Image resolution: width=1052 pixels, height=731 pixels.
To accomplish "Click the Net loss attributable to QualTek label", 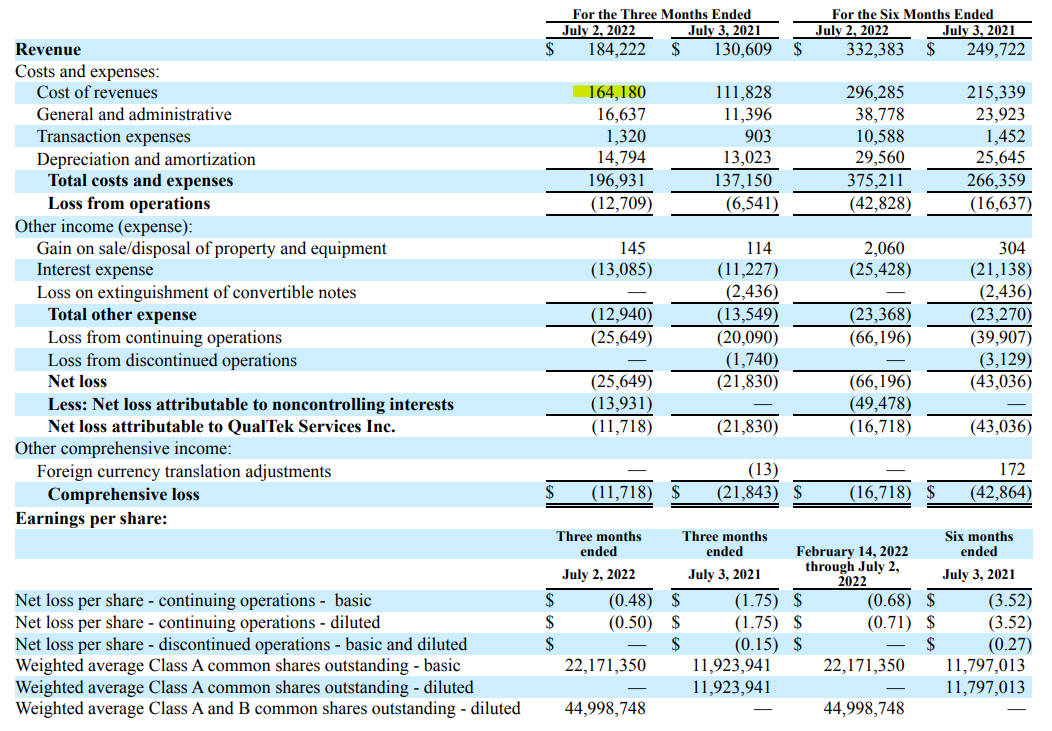I will tap(221, 426).
